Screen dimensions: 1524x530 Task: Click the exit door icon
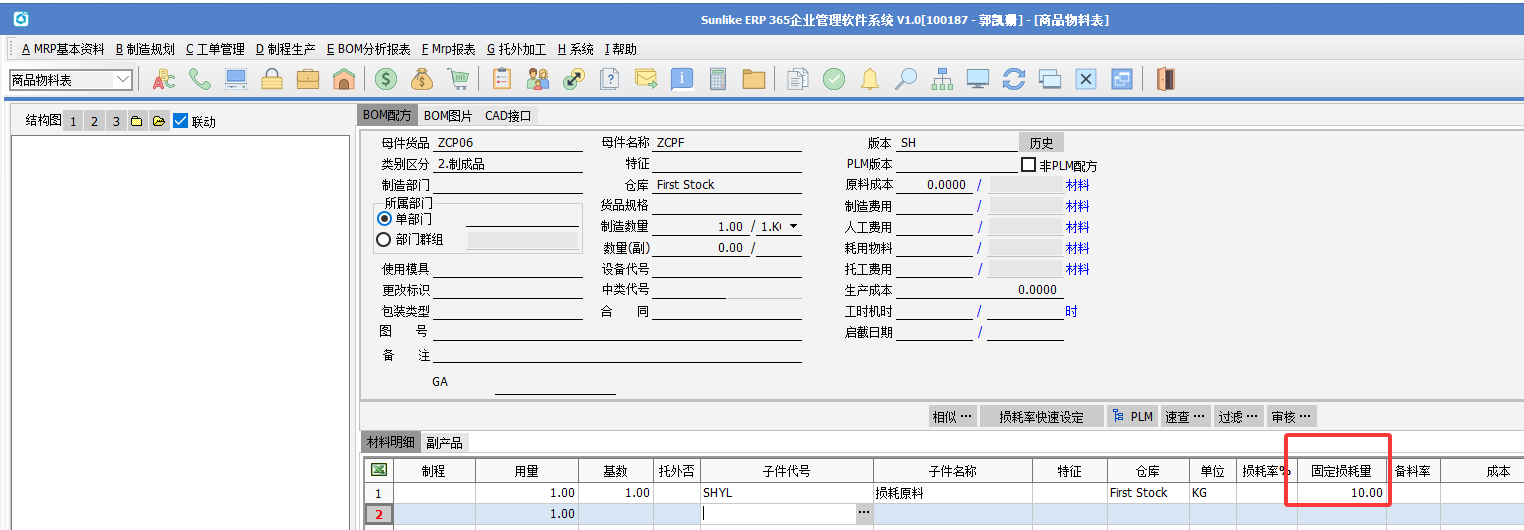tap(1165, 79)
